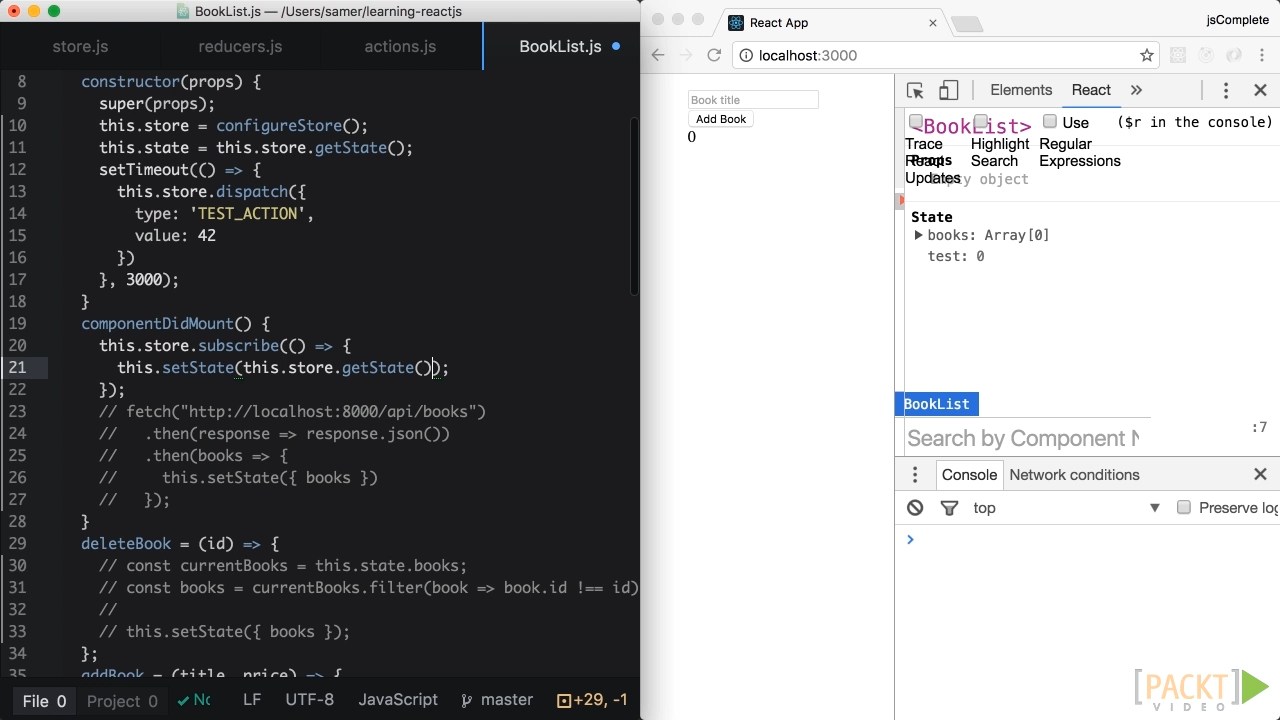The height and width of the screenshot is (720, 1280).
Task: Click the File 0 linter status button
Action: click(x=44, y=700)
